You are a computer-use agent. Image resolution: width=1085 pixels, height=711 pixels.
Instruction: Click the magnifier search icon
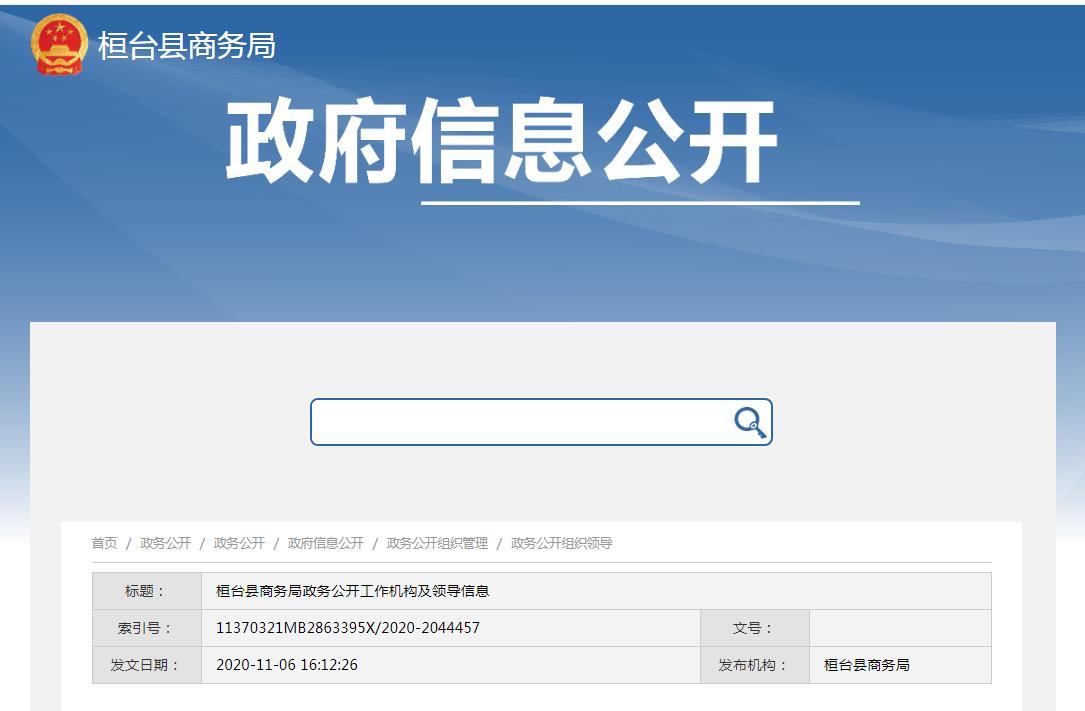[x=749, y=422]
